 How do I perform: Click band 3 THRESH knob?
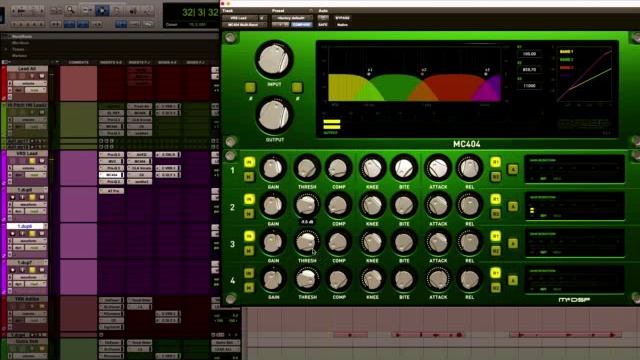[307, 242]
